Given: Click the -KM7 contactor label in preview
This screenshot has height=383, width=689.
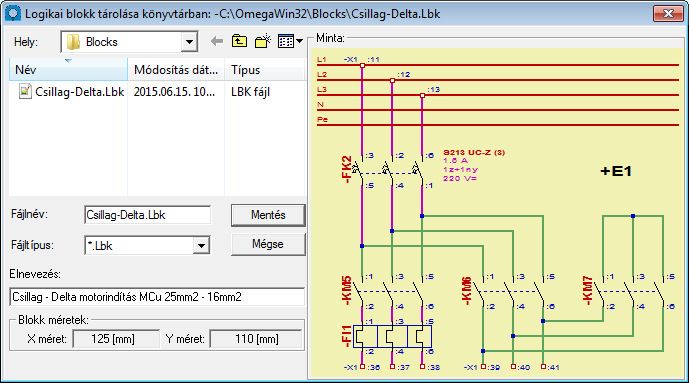Looking at the screenshot, I should pyautogui.click(x=587, y=290).
